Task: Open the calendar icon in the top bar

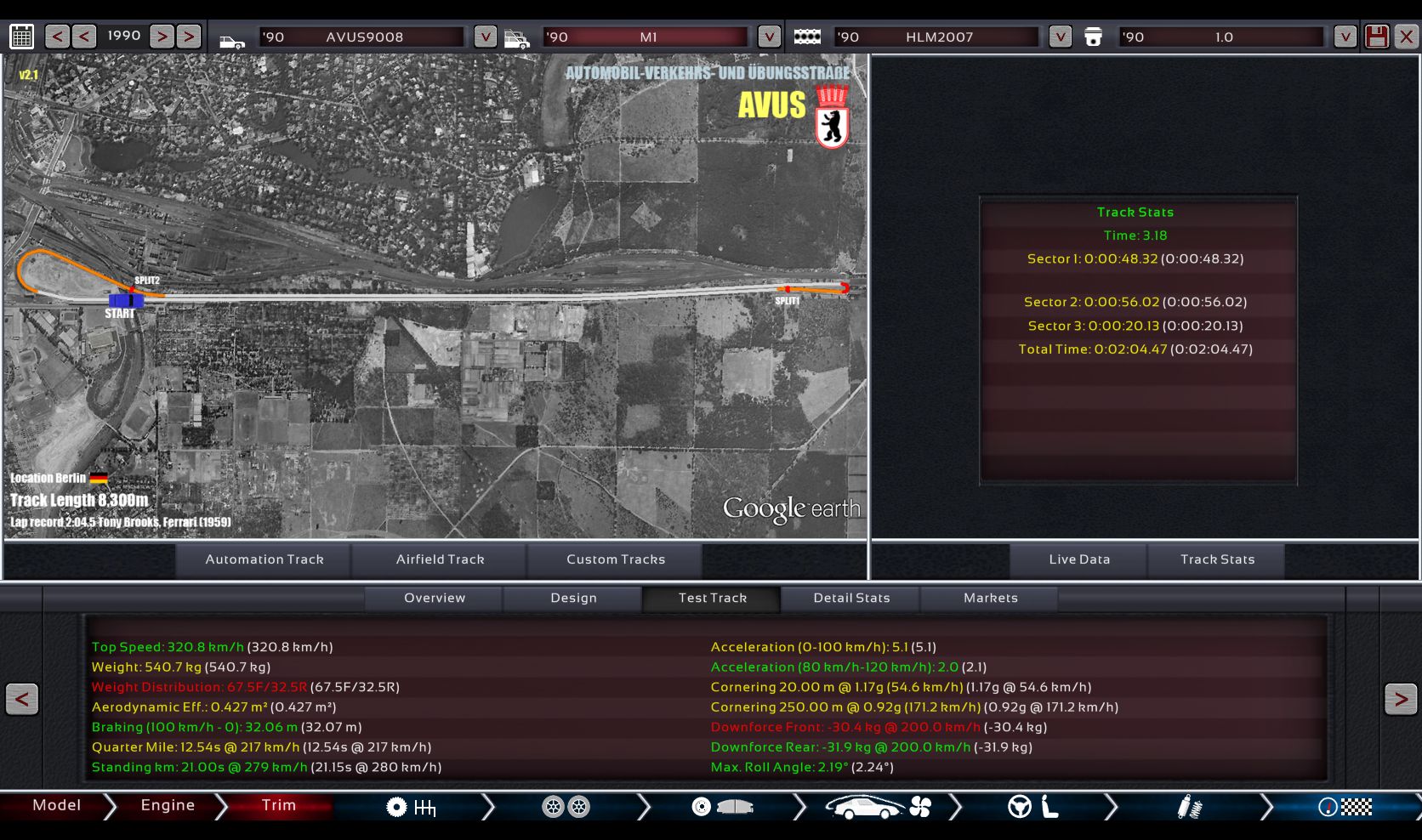Action: (21, 37)
